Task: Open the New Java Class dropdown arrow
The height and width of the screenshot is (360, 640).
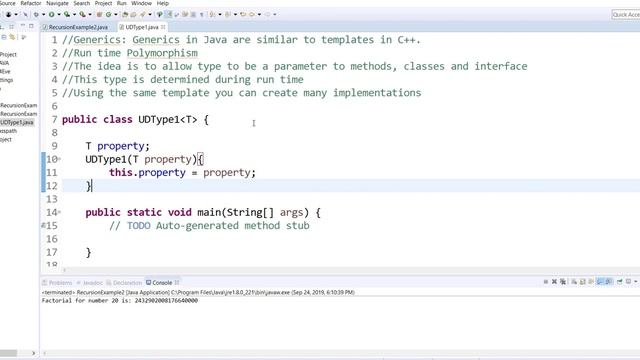Action: pos(116,14)
